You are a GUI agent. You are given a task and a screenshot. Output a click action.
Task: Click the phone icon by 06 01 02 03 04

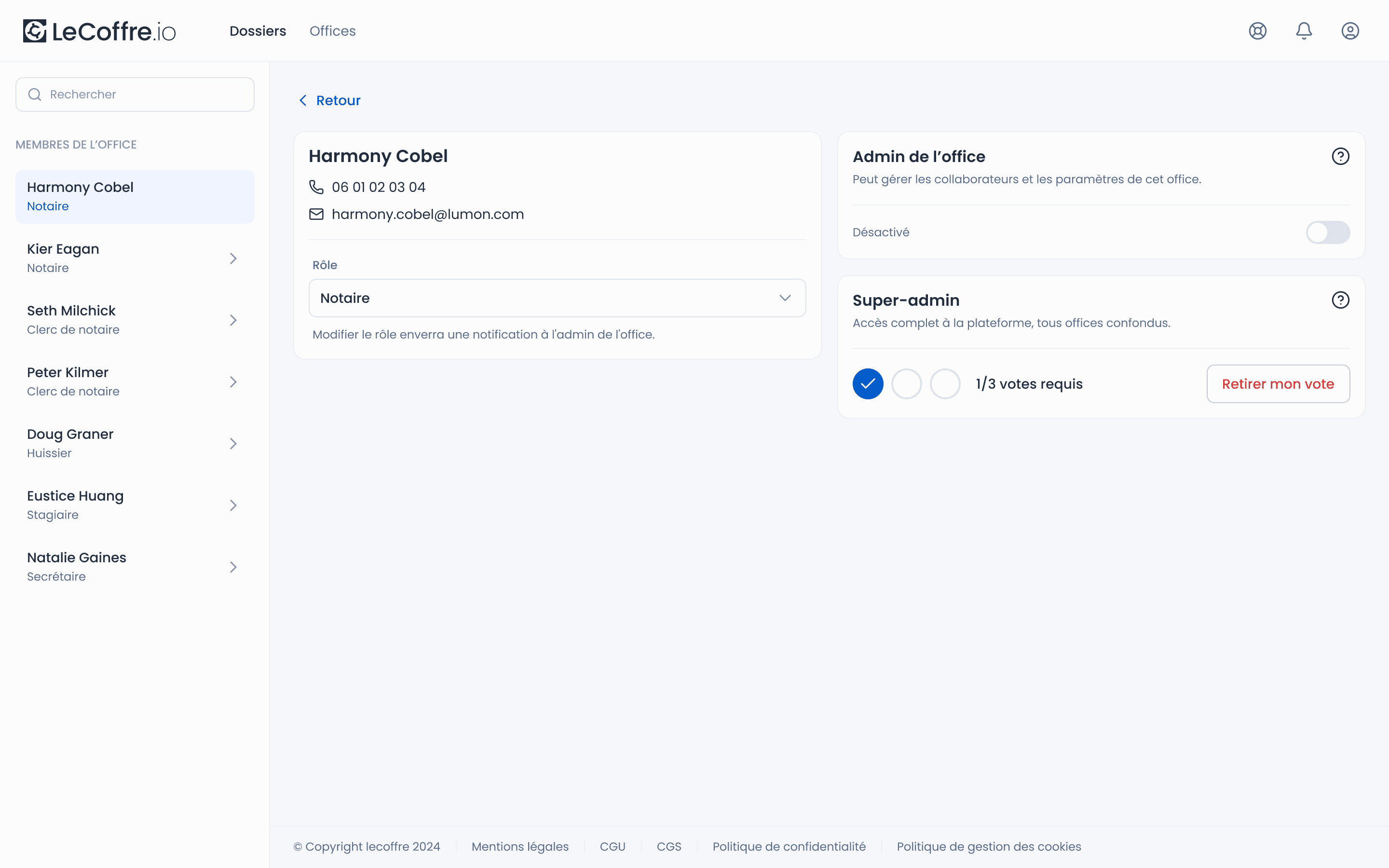click(x=316, y=187)
